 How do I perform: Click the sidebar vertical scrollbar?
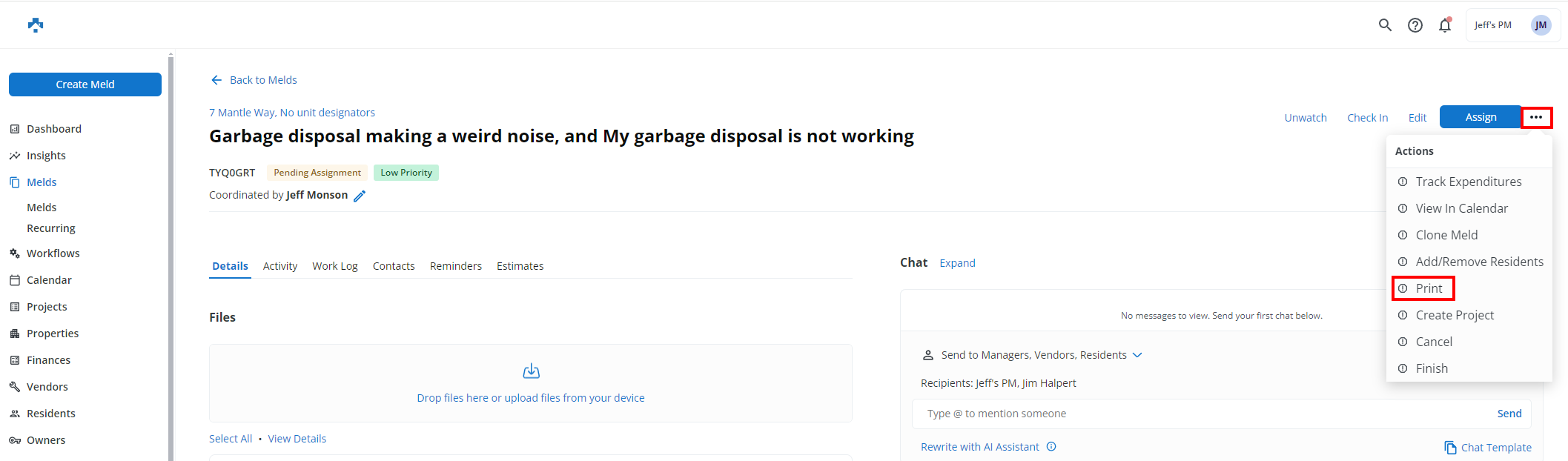coord(171,259)
